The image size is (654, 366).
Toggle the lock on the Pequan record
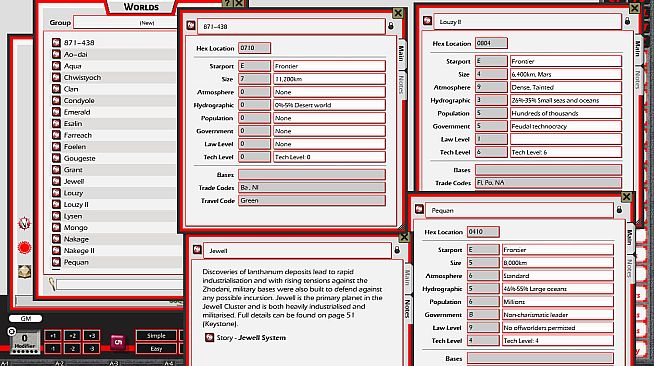(619, 210)
